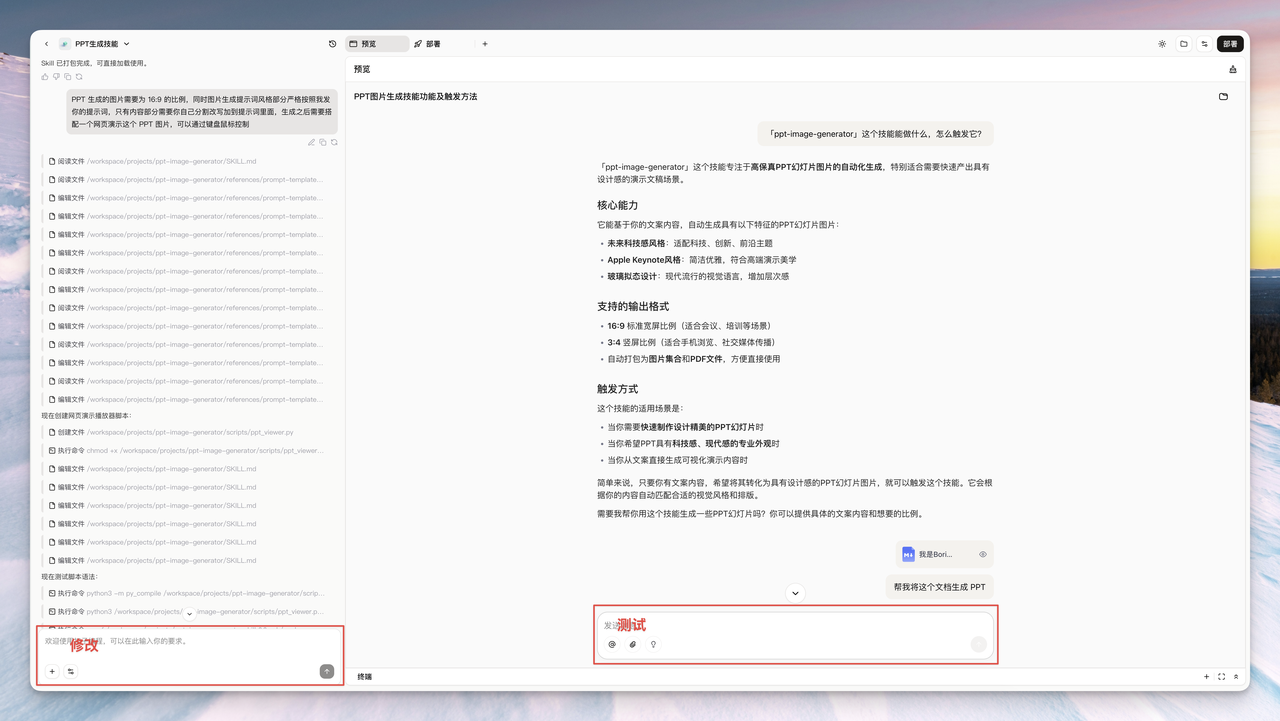Image resolution: width=1280 pixels, height=721 pixels.
Task: Toggle the fullscreen icon in terminal bar
Action: coord(1221,677)
